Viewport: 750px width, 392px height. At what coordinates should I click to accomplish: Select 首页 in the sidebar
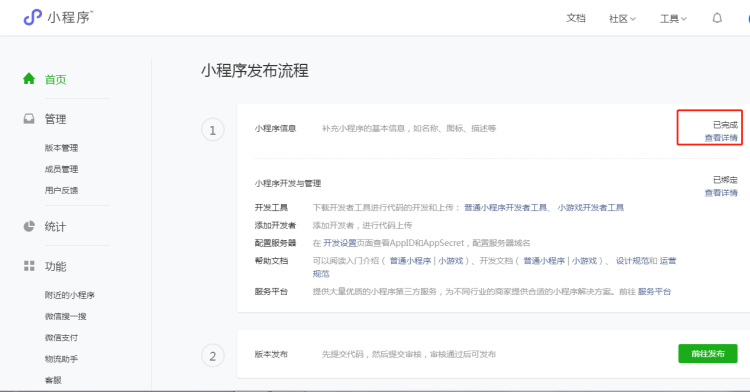pyautogui.click(x=55, y=79)
